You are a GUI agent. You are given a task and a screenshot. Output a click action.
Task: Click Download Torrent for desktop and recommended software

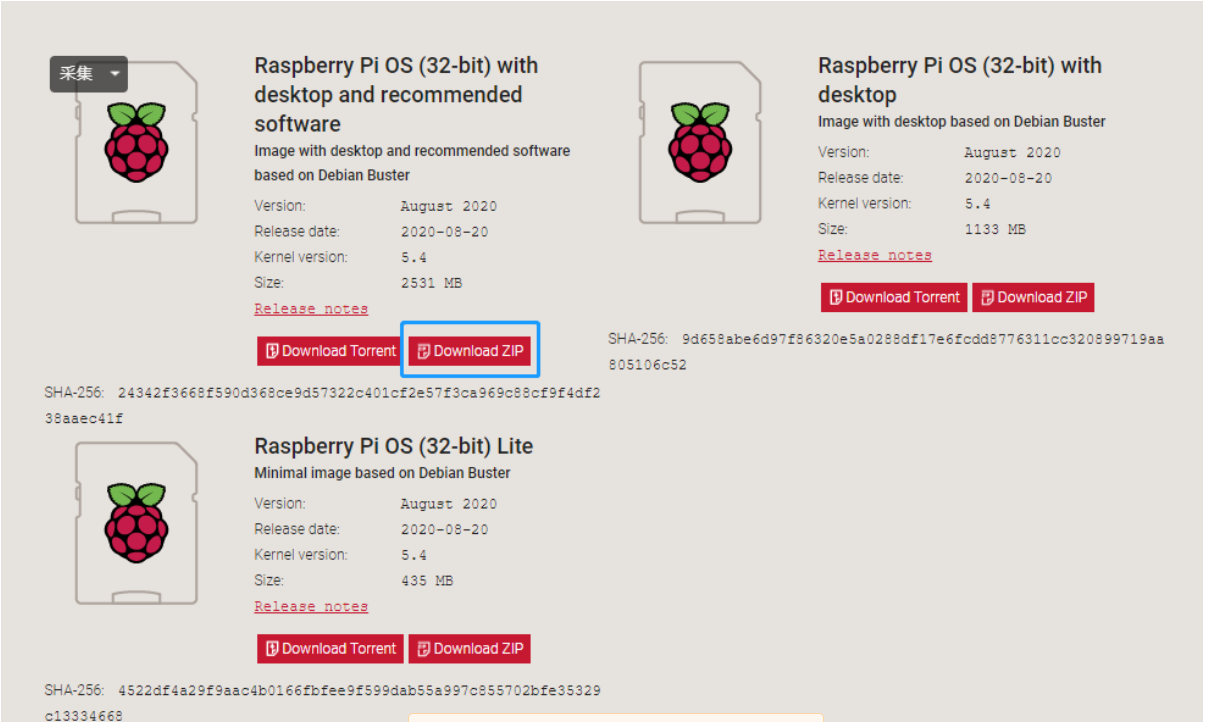[330, 351]
